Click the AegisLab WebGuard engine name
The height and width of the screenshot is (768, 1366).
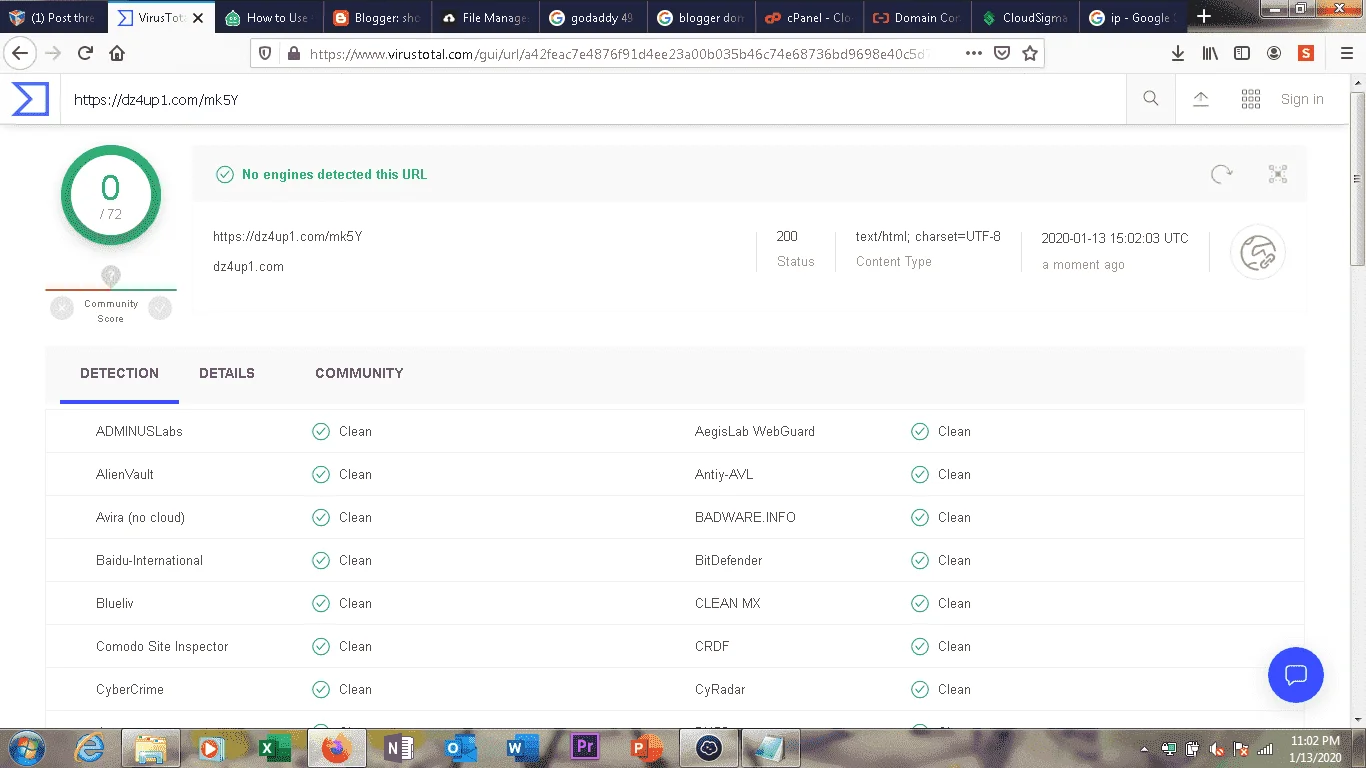755,431
